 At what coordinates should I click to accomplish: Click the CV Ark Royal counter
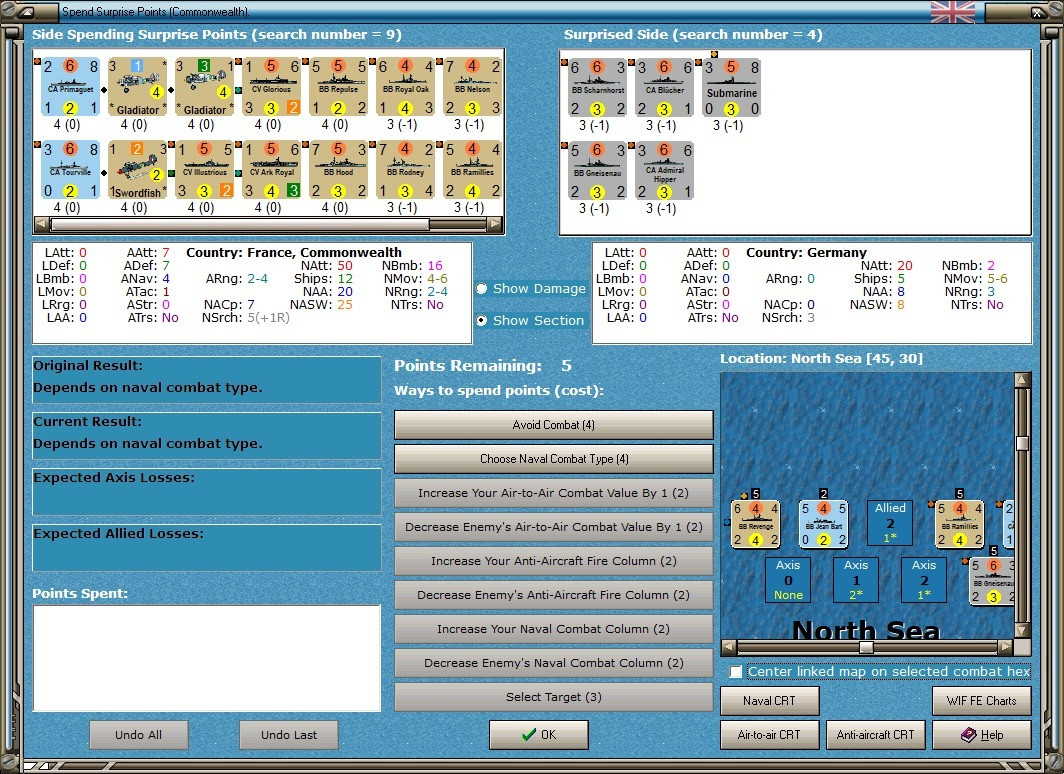[271, 170]
